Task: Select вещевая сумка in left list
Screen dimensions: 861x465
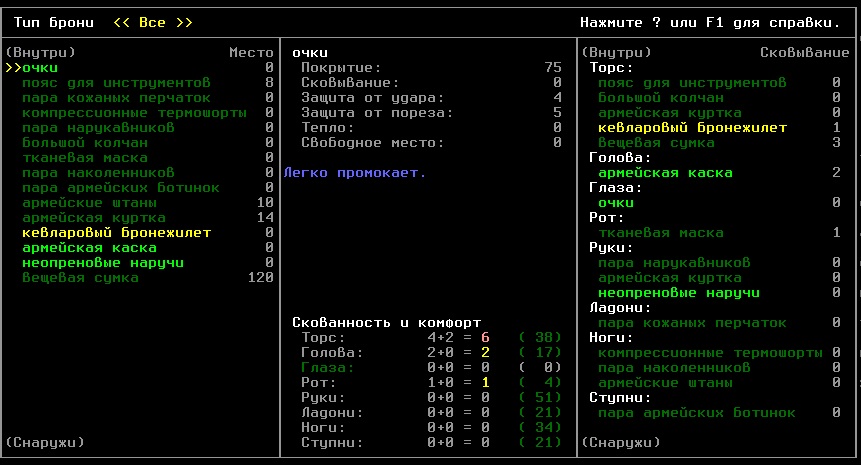Action: pyautogui.click(x=80, y=277)
